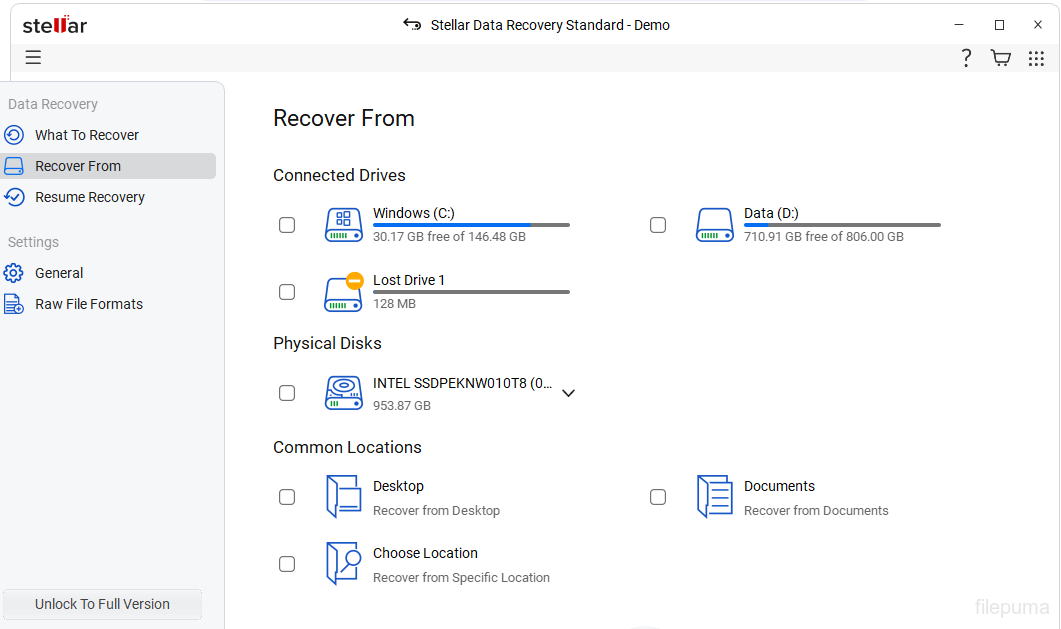
Task: Open the hamburger menu
Action: pyautogui.click(x=33, y=57)
